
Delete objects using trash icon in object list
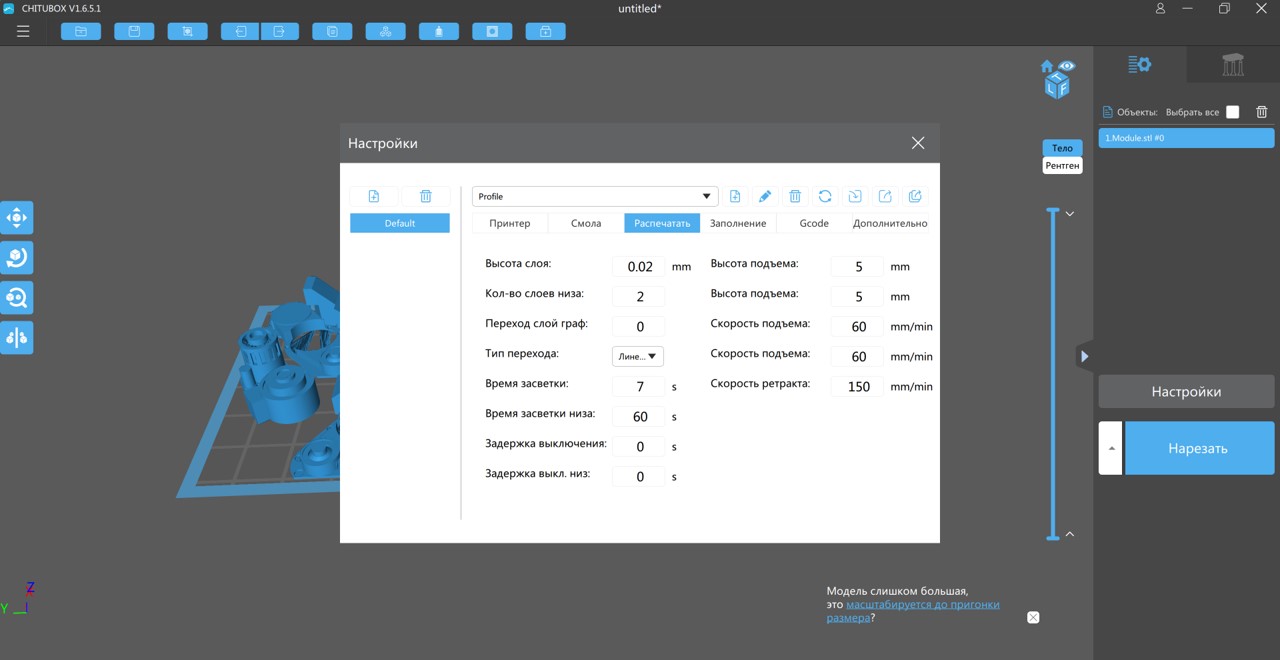(1262, 112)
